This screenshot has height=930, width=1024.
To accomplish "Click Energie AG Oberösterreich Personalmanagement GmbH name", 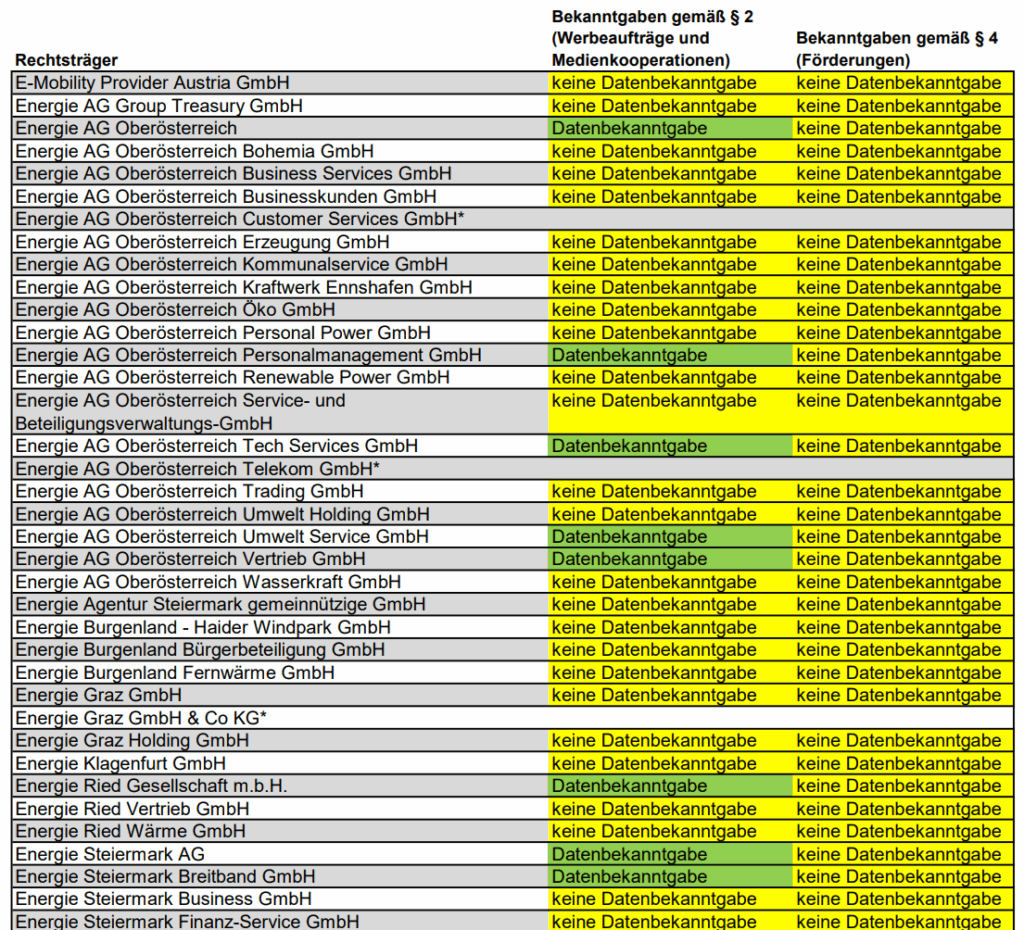I will pyautogui.click(x=248, y=355).
